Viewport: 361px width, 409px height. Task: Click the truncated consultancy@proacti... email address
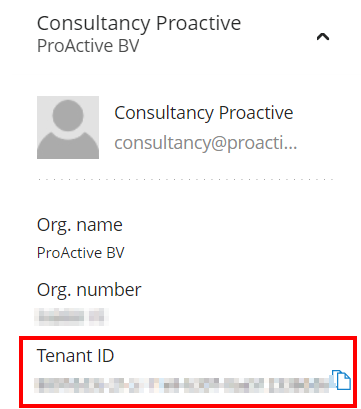click(206, 143)
